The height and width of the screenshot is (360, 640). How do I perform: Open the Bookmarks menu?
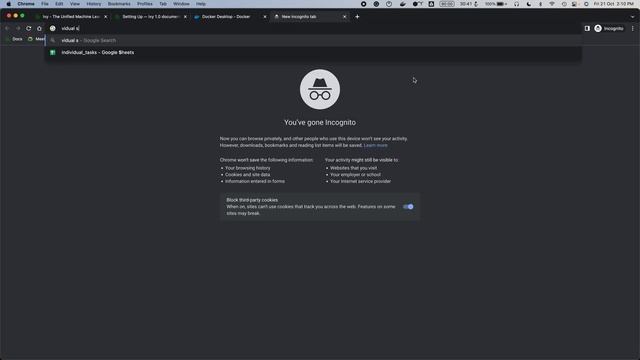click(119, 4)
